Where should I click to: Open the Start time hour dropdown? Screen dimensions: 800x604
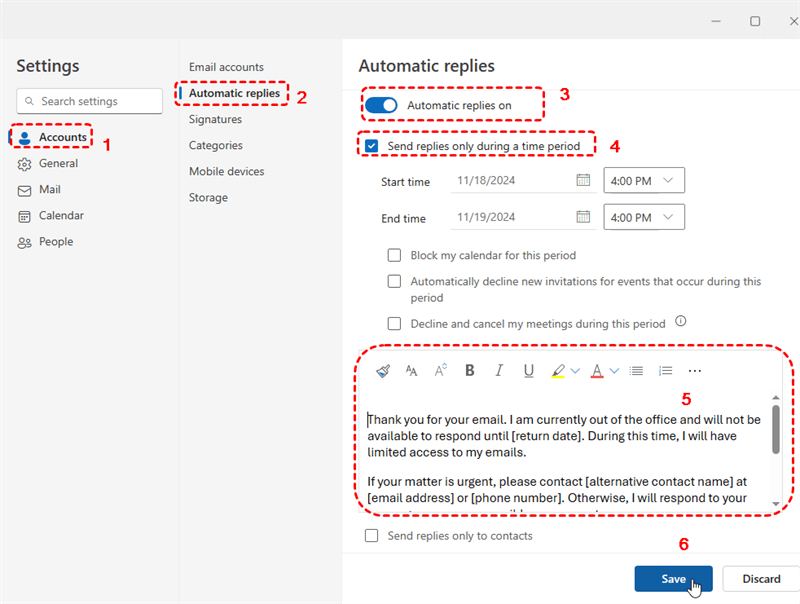coord(645,181)
